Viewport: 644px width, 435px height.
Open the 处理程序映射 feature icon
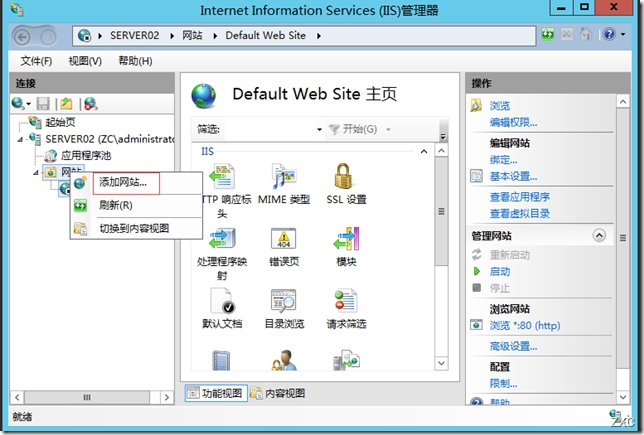[x=222, y=239]
